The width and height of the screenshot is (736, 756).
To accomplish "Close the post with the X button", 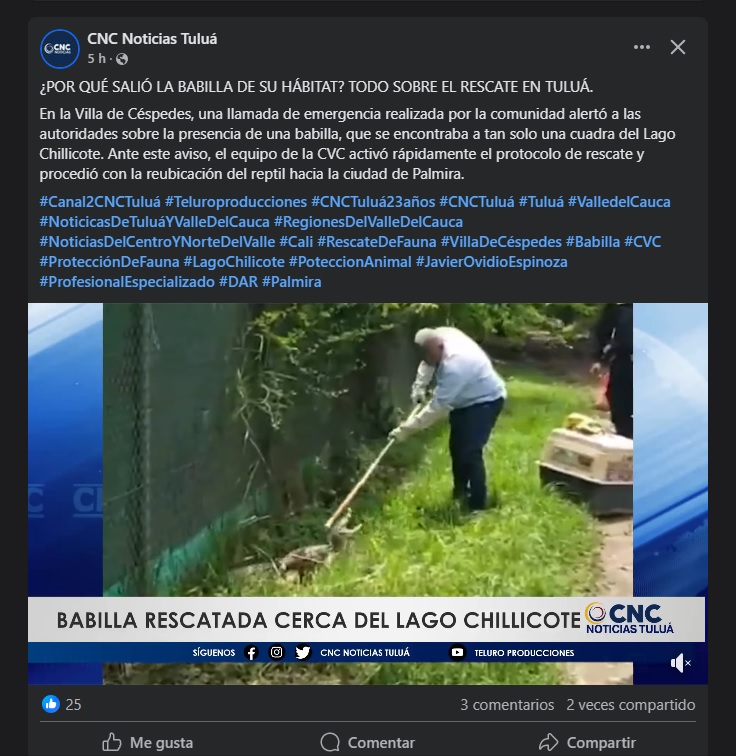I will coord(678,47).
